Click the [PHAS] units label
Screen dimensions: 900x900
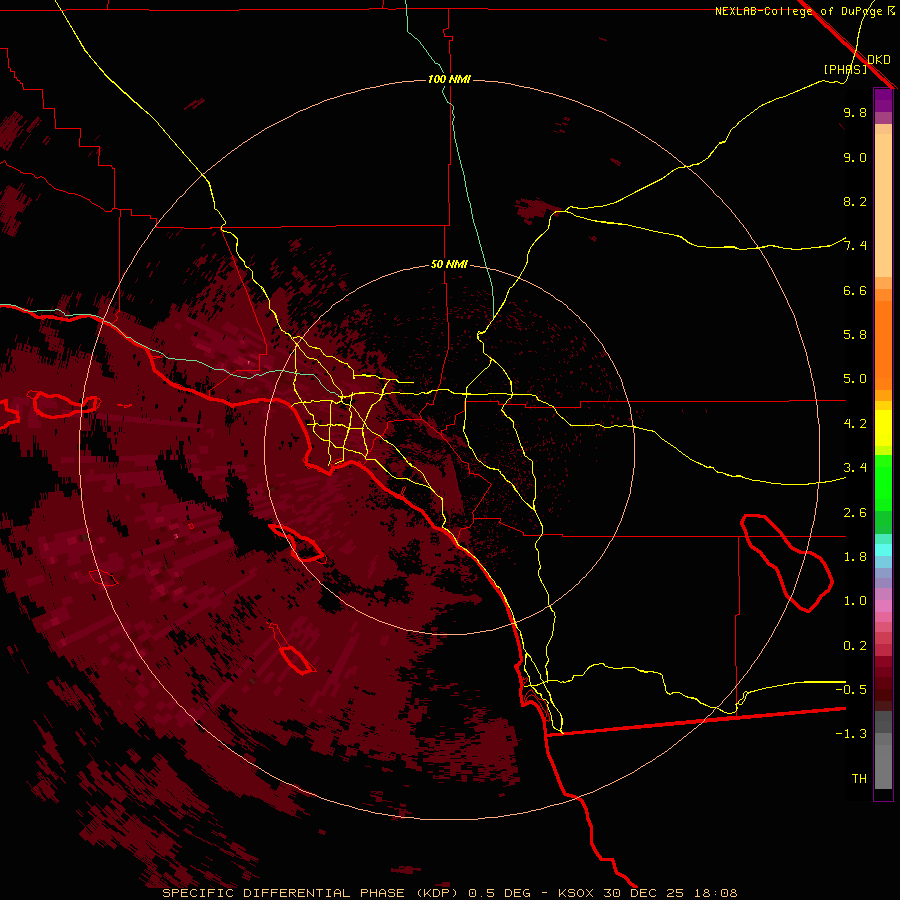click(x=845, y=69)
